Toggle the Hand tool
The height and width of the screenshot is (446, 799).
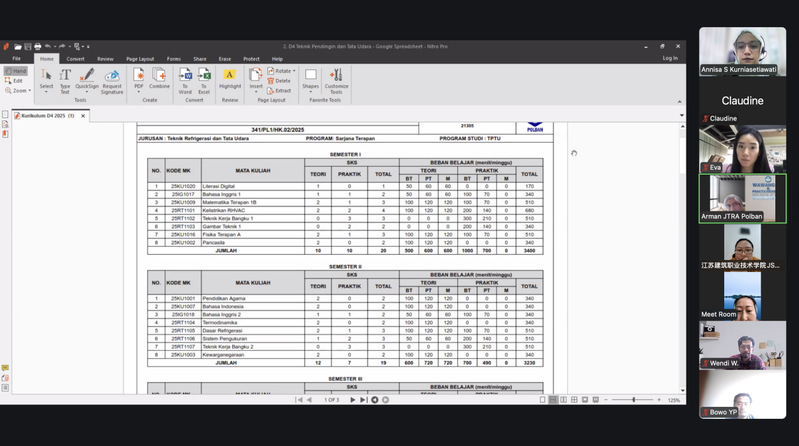coord(17,72)
